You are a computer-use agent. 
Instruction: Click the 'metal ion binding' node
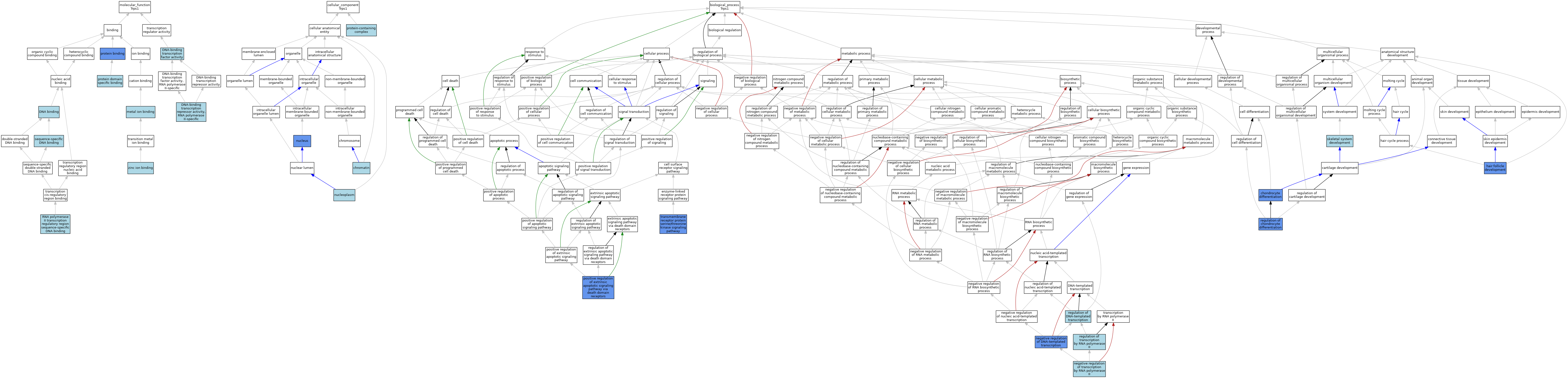pos(141,112)
